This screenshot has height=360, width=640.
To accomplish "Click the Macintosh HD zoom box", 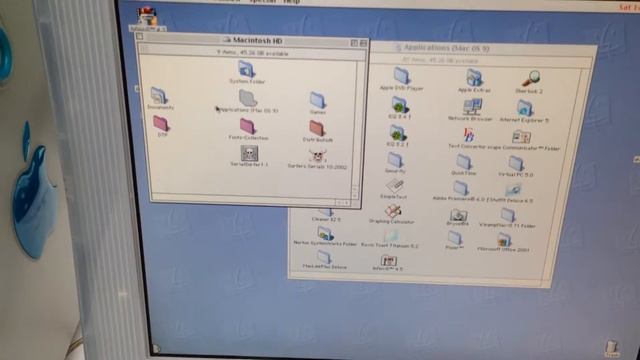I will pos(354,42).
